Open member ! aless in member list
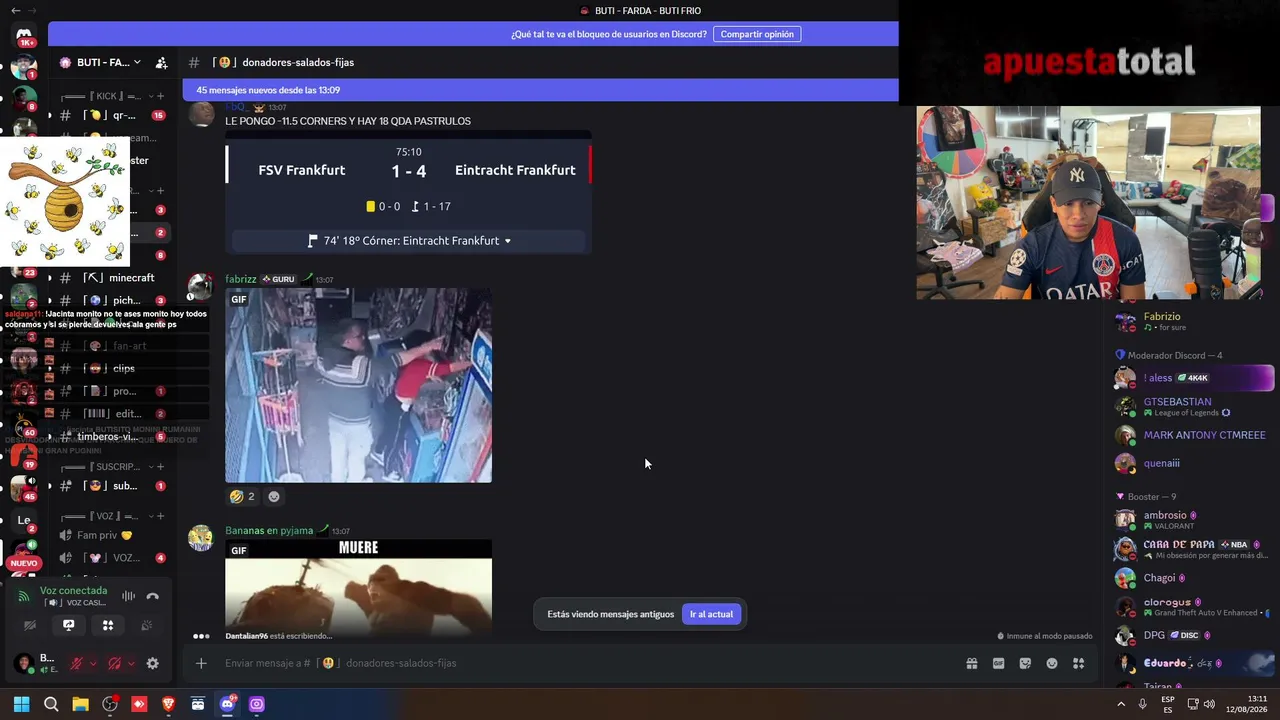This screenshot has height=720, width=1280. click(1193, 378)
